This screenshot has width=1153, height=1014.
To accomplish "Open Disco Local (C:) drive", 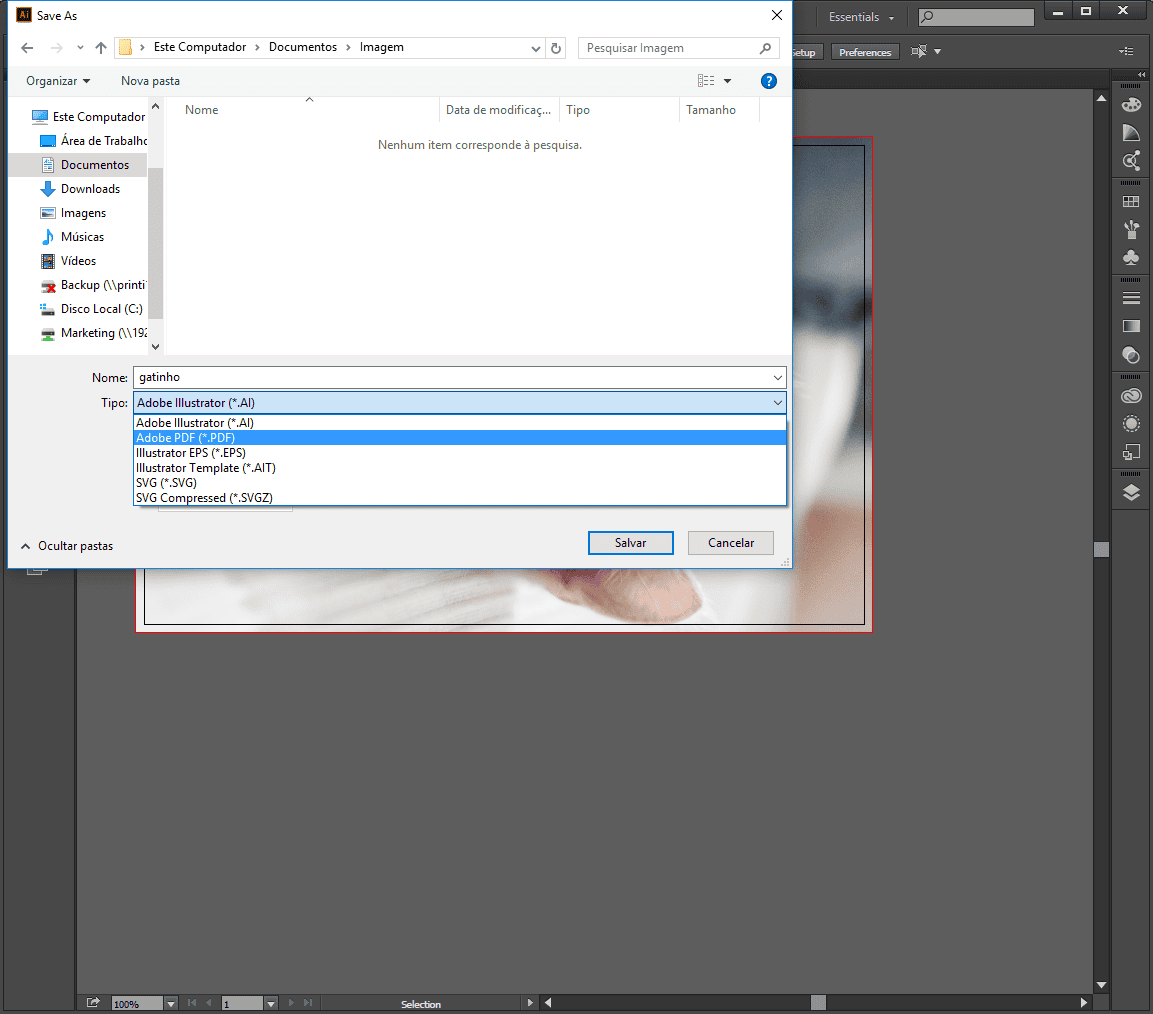I will pos(91,309).
